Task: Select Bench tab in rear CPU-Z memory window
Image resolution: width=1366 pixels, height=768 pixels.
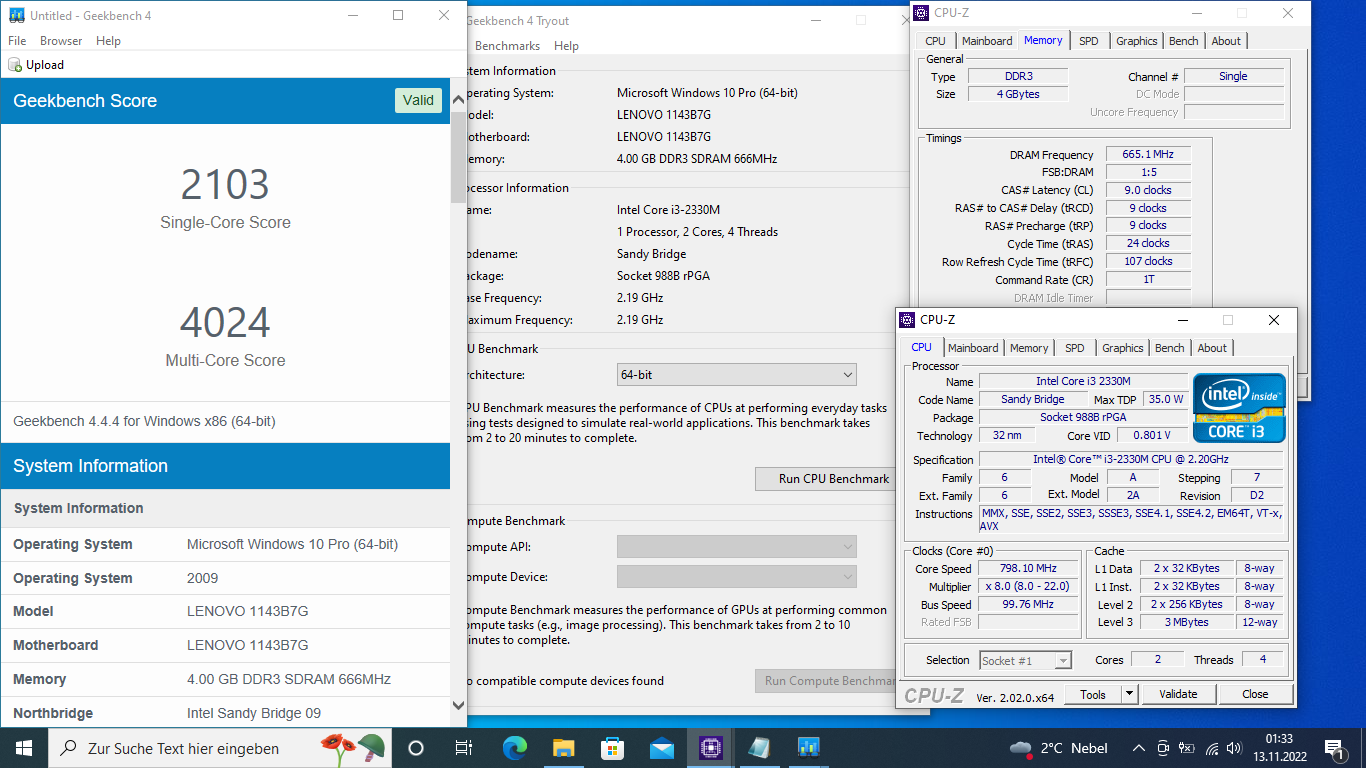Action: click(x=1184, y=41)
